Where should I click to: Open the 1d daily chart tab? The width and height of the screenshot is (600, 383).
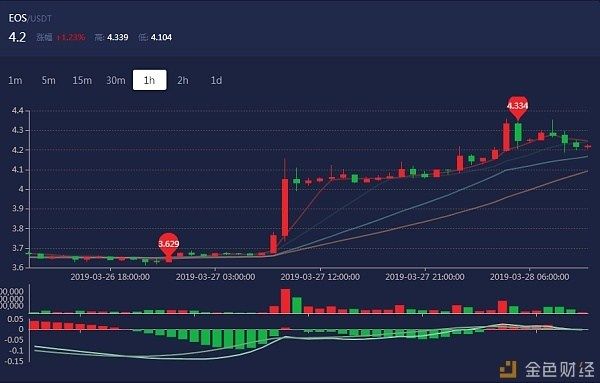tap(216, 80)
